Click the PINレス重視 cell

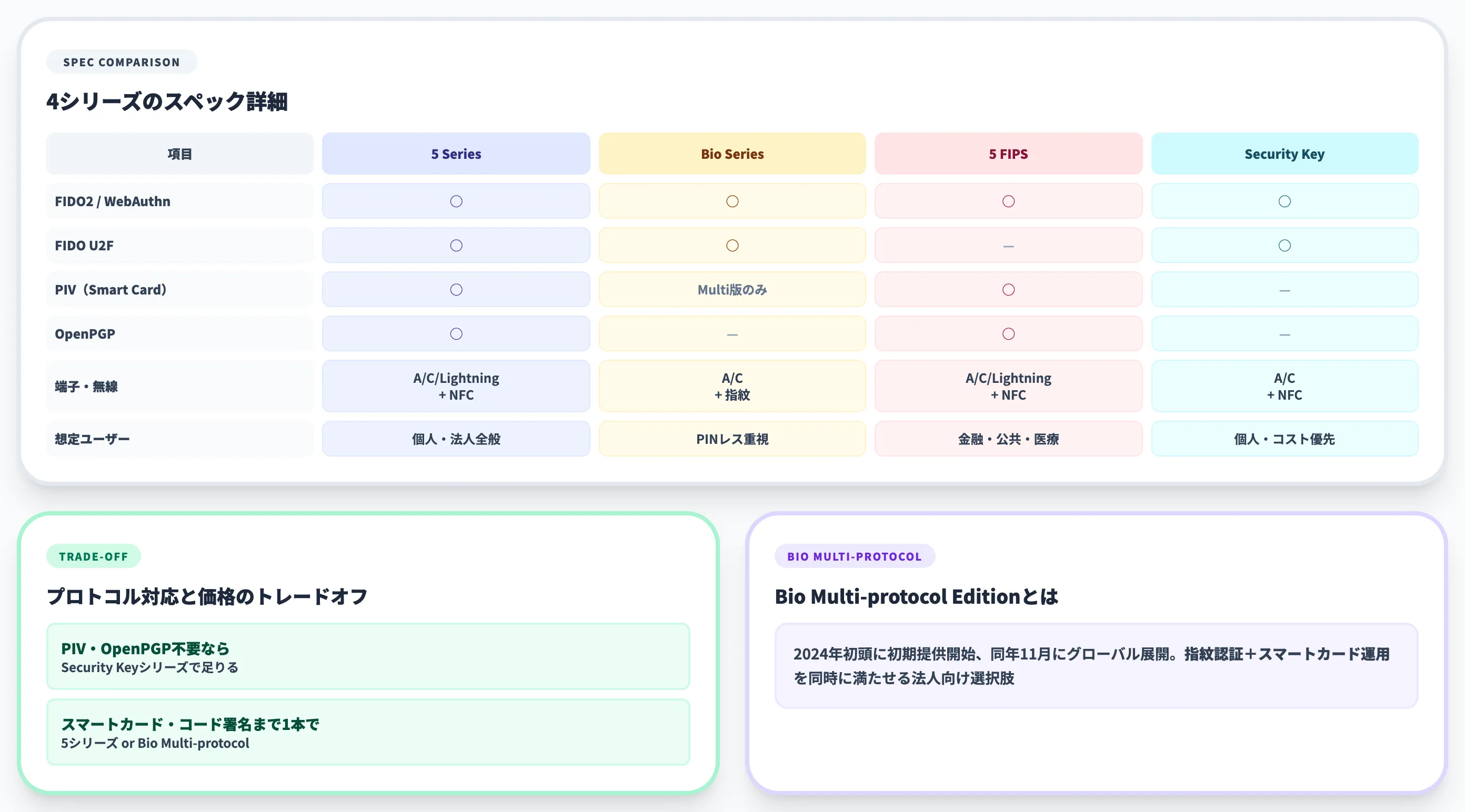[732, 439]
